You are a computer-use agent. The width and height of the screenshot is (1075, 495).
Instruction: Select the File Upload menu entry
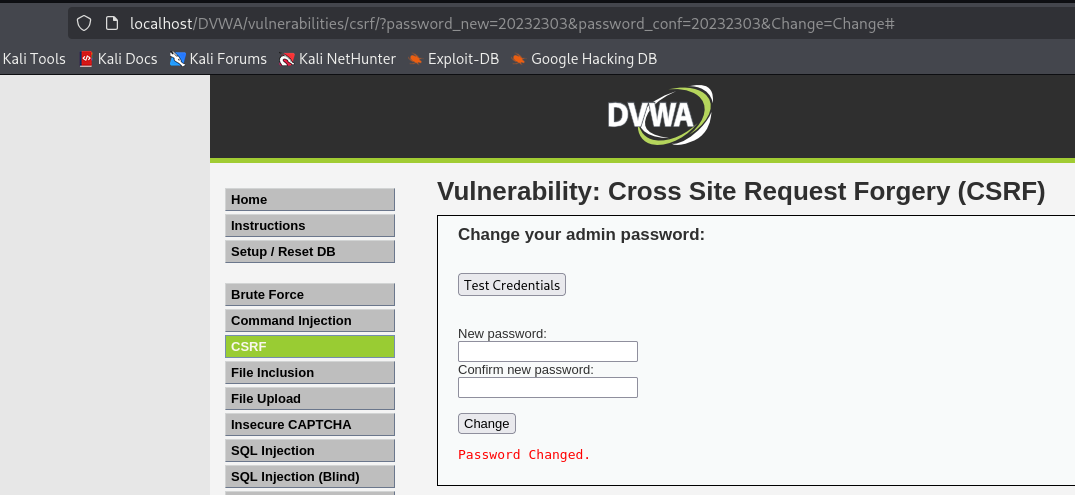[x=310, y=399]
